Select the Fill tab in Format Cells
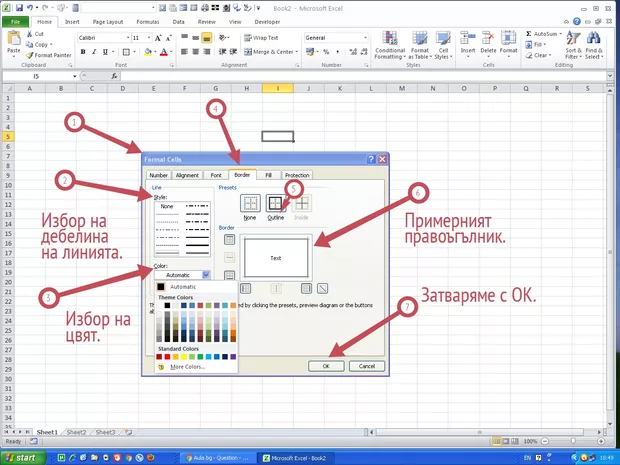This screenshot has width=620, height=465. pos(268,175)
